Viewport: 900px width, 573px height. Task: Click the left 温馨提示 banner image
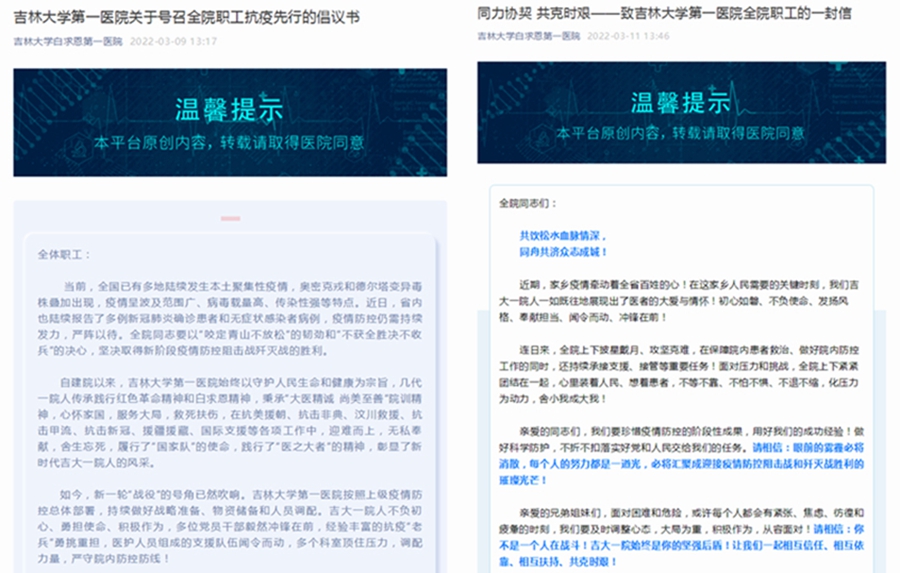pyautogui.click(x=230, y=121)
